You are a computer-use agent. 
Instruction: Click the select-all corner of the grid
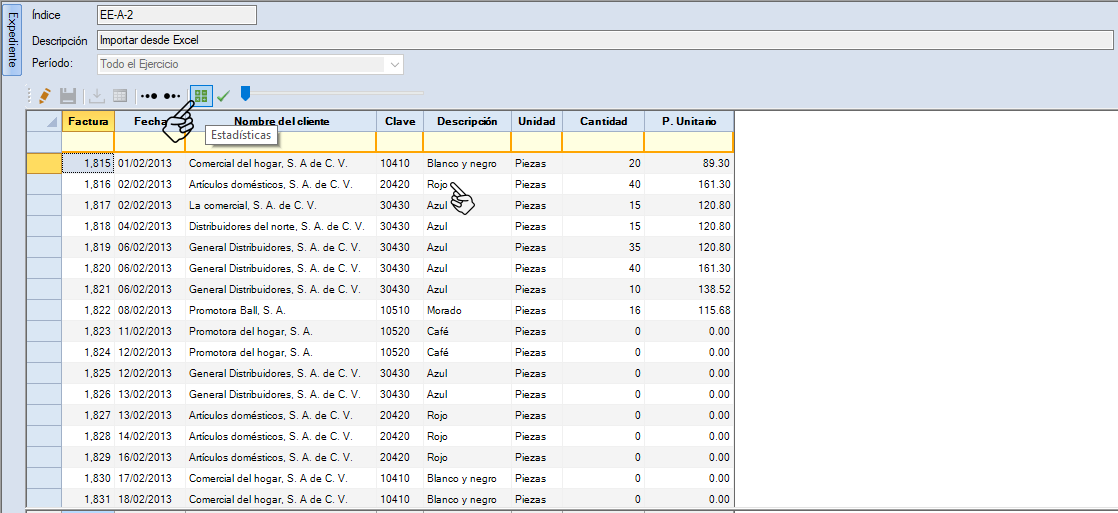(x=44, y=121)
